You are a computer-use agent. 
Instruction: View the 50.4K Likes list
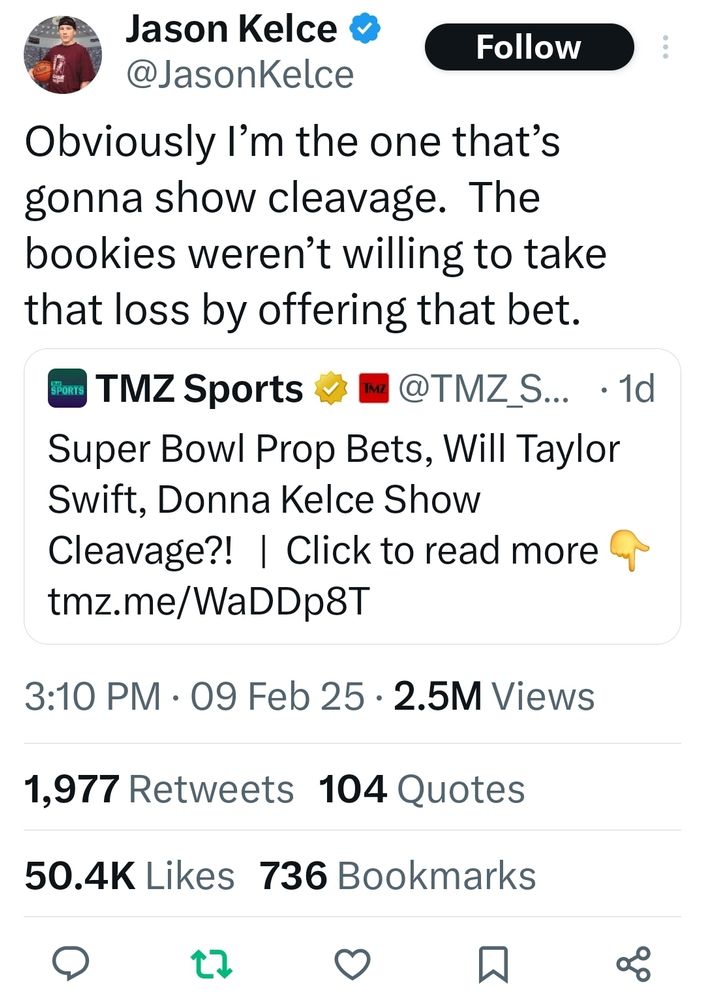click(x=129, y=876)
